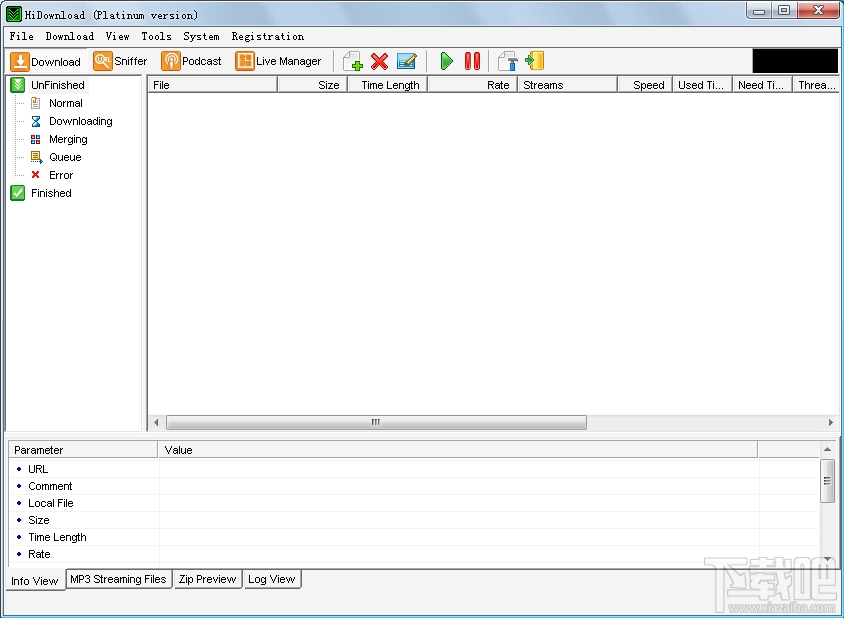Viewport: 844px width, 618px height.
Task: Open the View menu
Action: pyautogui.click(x=117, y=36)
